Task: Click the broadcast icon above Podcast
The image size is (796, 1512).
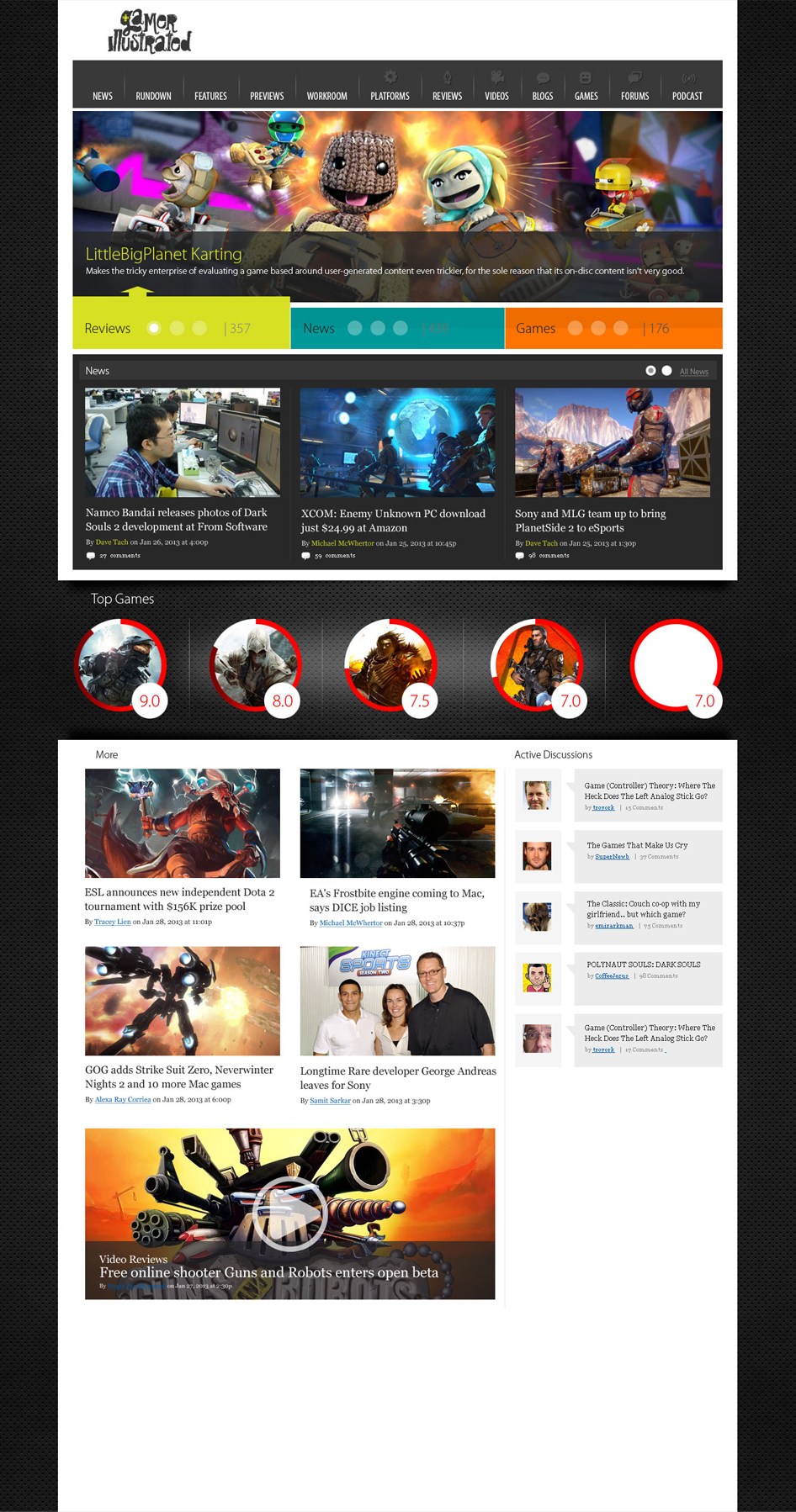Action: (x=687, y=78)
